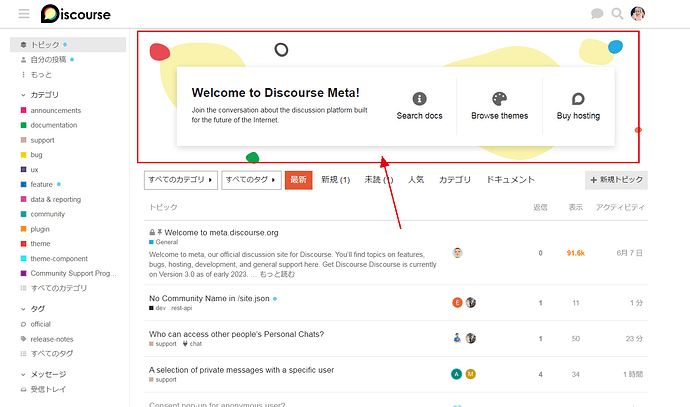This screenshot has width=690, height=407.
Task: Open the announcements category
Action: (55, 110)
